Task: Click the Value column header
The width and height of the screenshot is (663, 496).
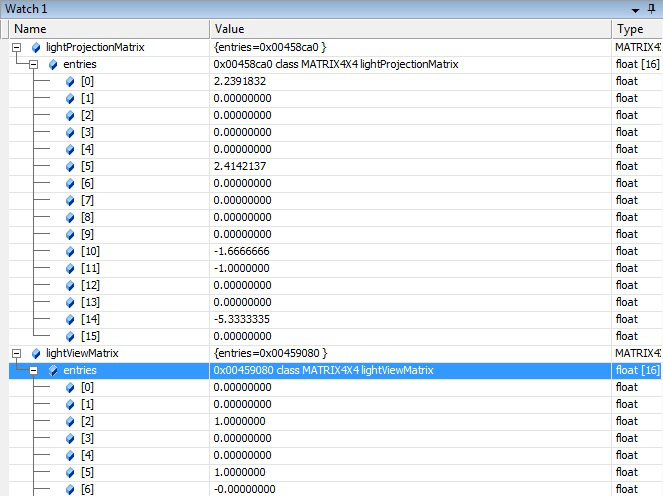Action: 410,29
